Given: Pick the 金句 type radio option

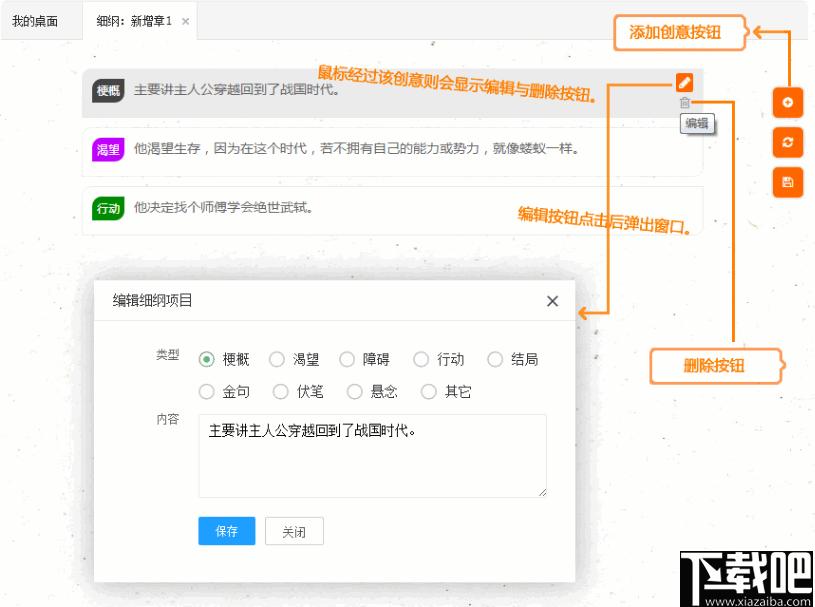Looking at the screenshot, I should (x=207, y=392).
